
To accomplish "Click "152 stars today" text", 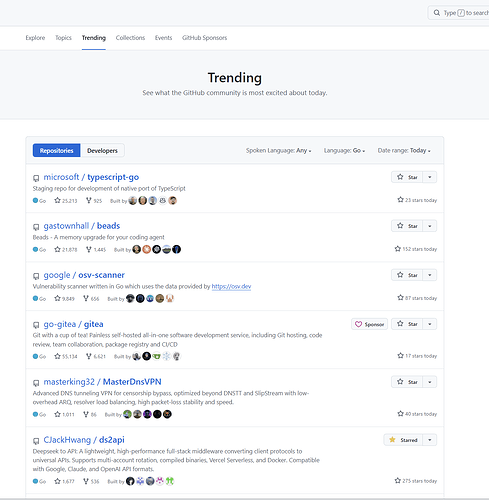I will 416,249.
